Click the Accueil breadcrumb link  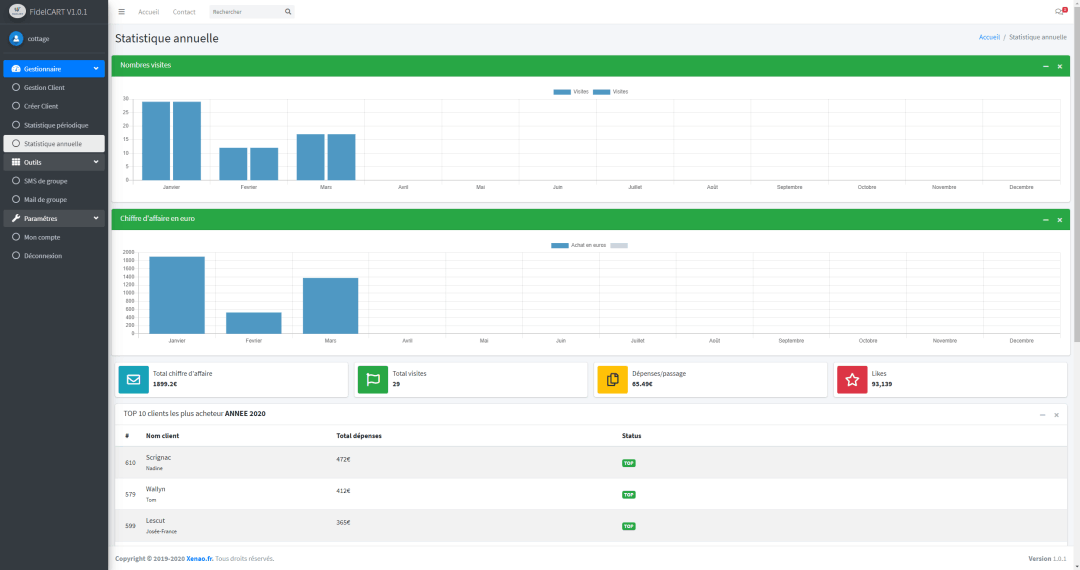(x=989, y=37)
